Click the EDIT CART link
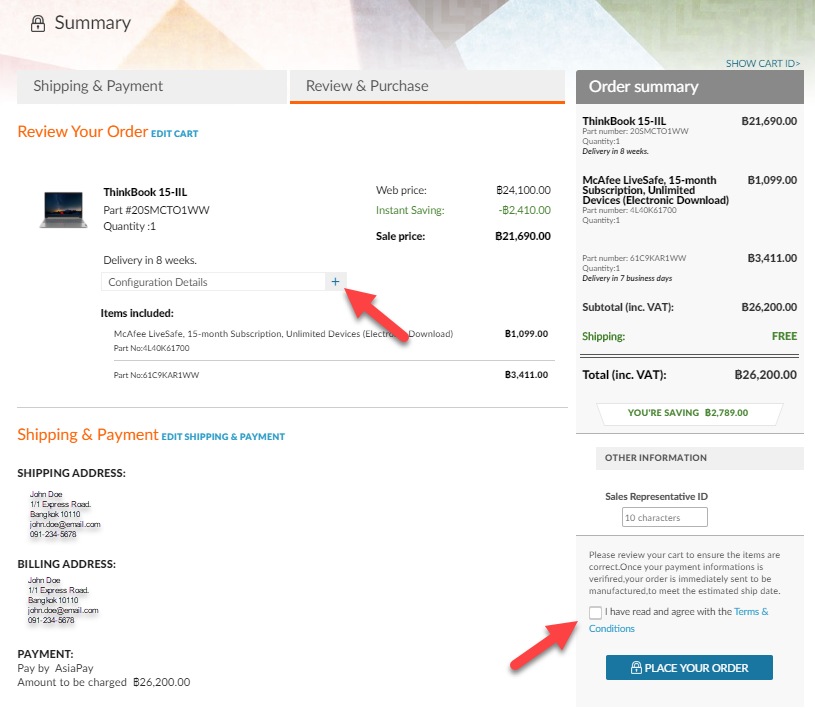Screen dimensions: 815x708 174,134
